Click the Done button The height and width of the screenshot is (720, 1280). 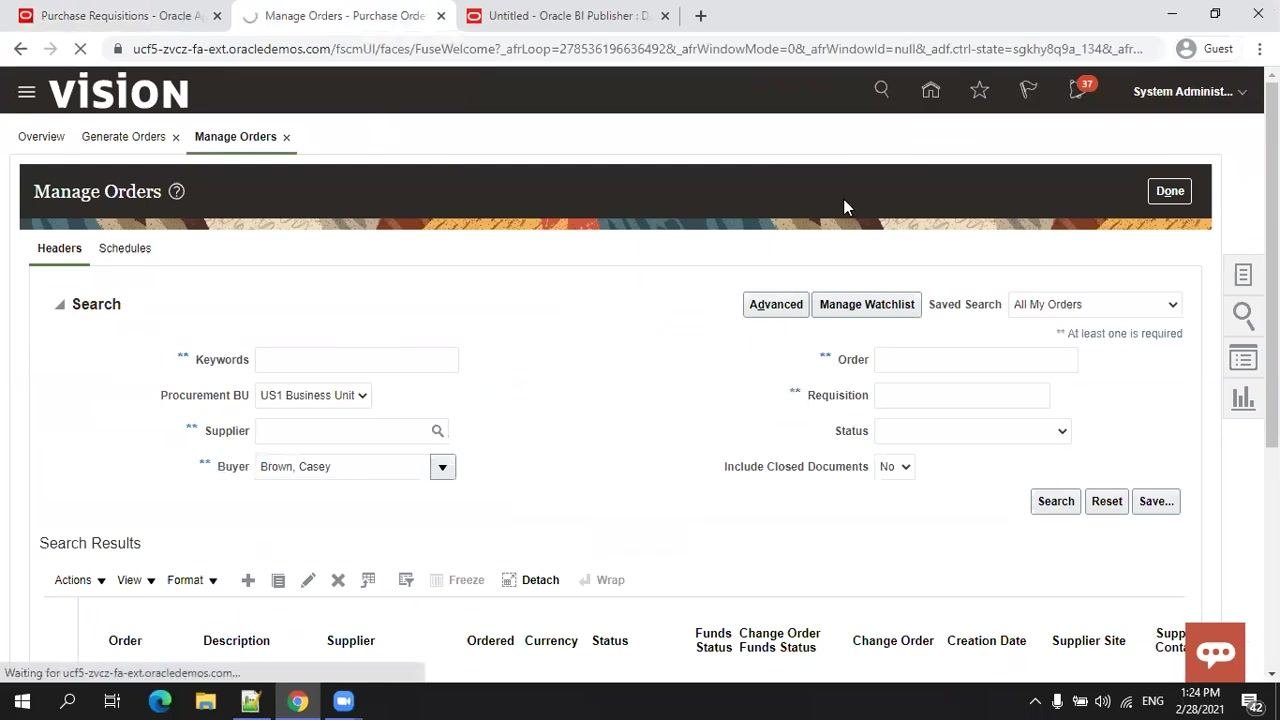1170,191
